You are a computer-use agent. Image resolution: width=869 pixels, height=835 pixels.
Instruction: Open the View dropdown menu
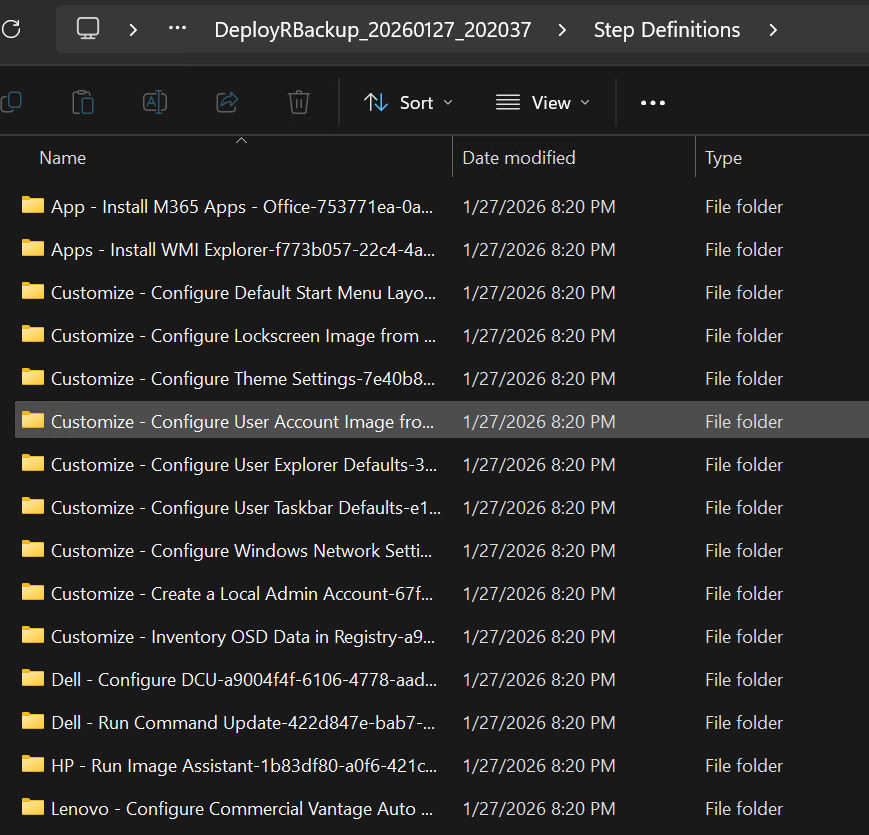click(542, 102)
